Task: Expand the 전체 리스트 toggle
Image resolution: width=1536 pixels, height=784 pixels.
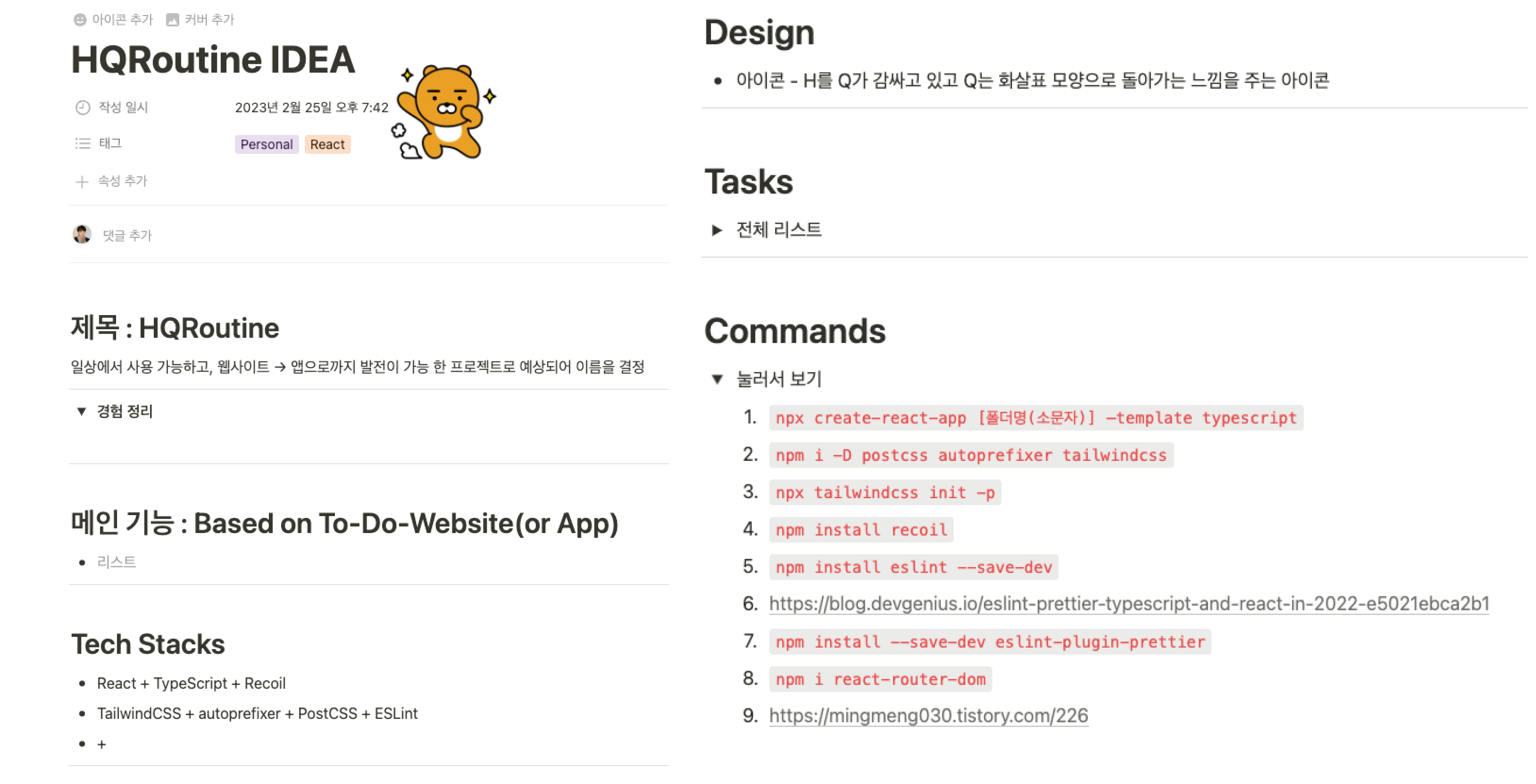Action: pyautogui.click(x=717, y=230)
